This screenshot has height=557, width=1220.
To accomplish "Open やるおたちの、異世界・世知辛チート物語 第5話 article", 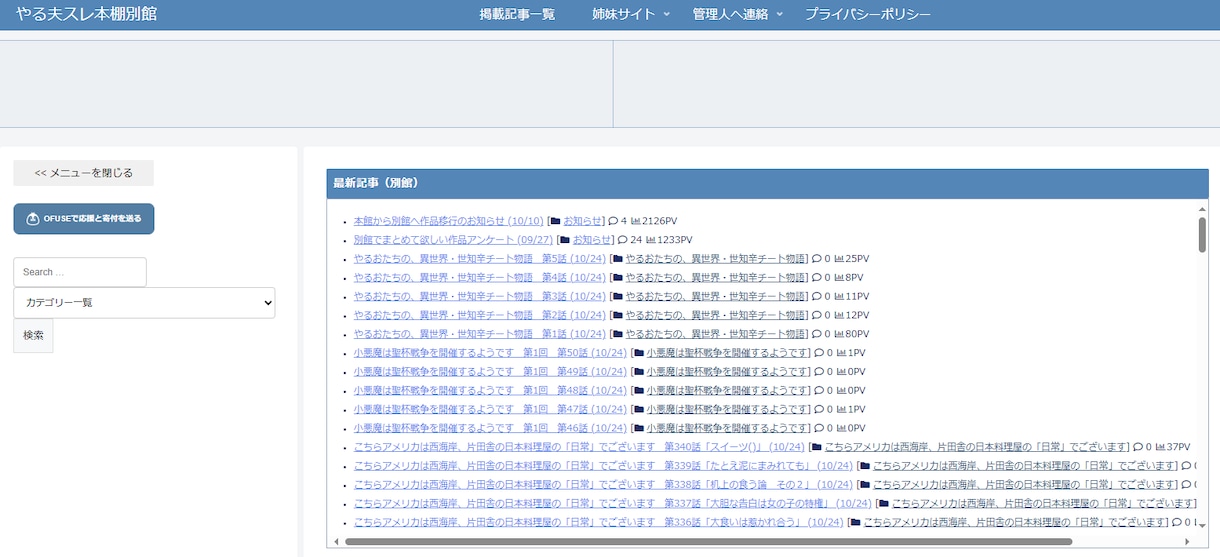I will pyautogui.click(x=479, y=259).
